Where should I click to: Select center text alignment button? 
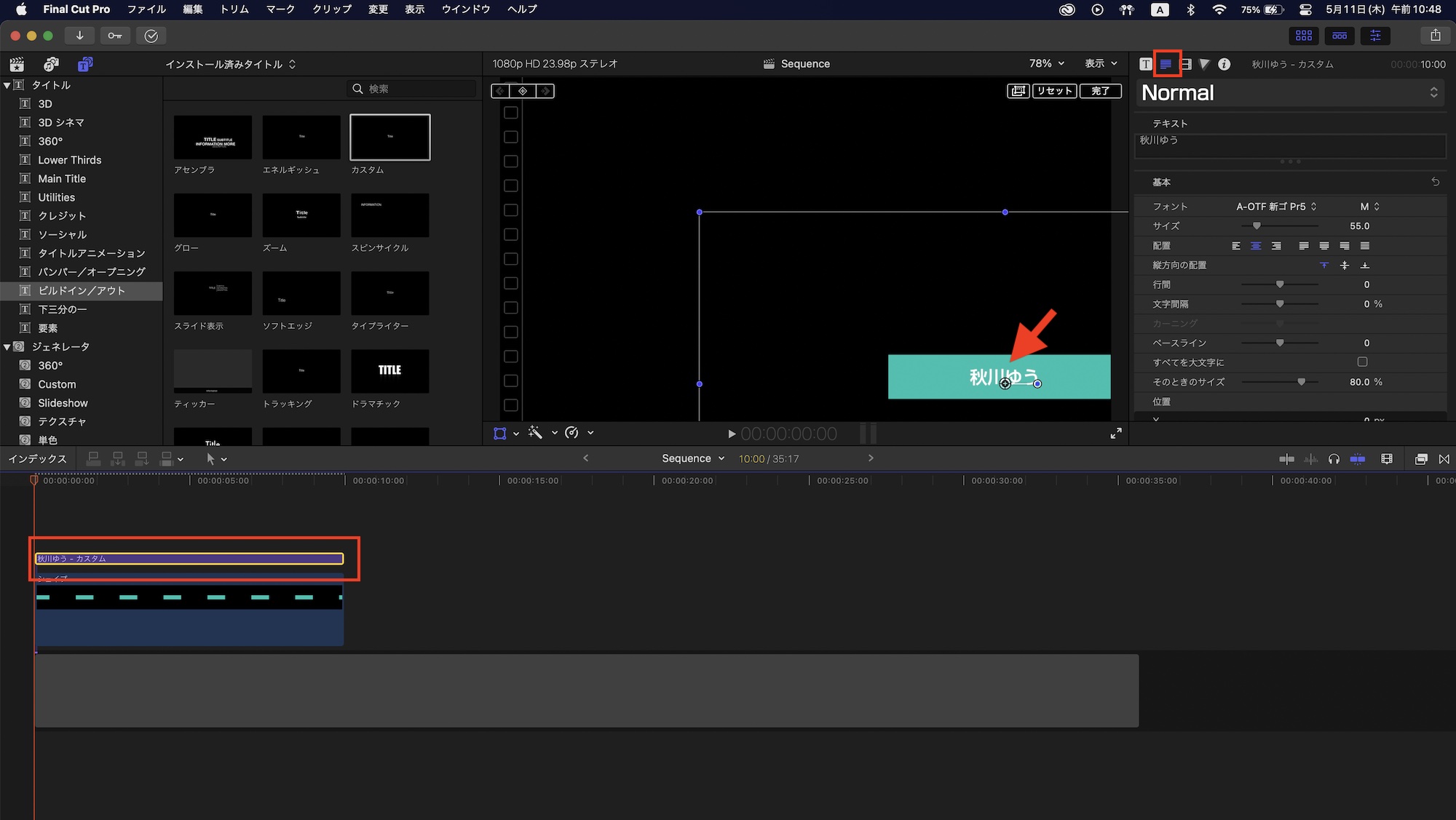click(x=1256, y=246)
